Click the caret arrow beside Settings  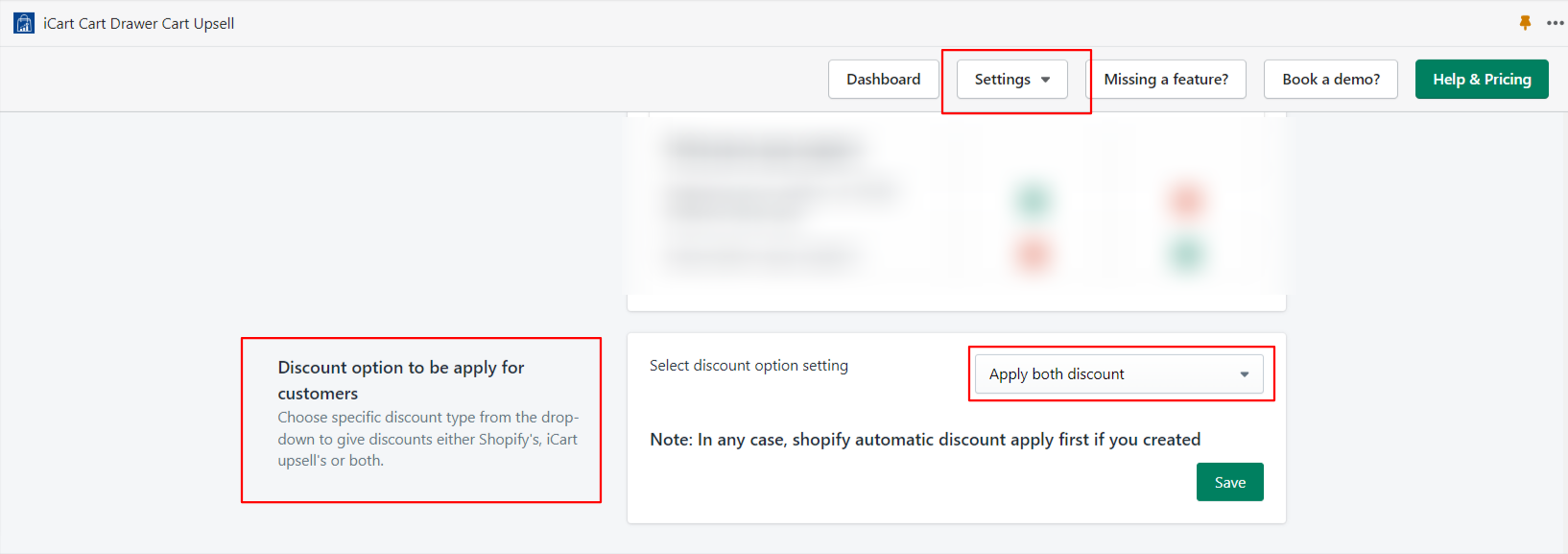tap(1045, 80)
